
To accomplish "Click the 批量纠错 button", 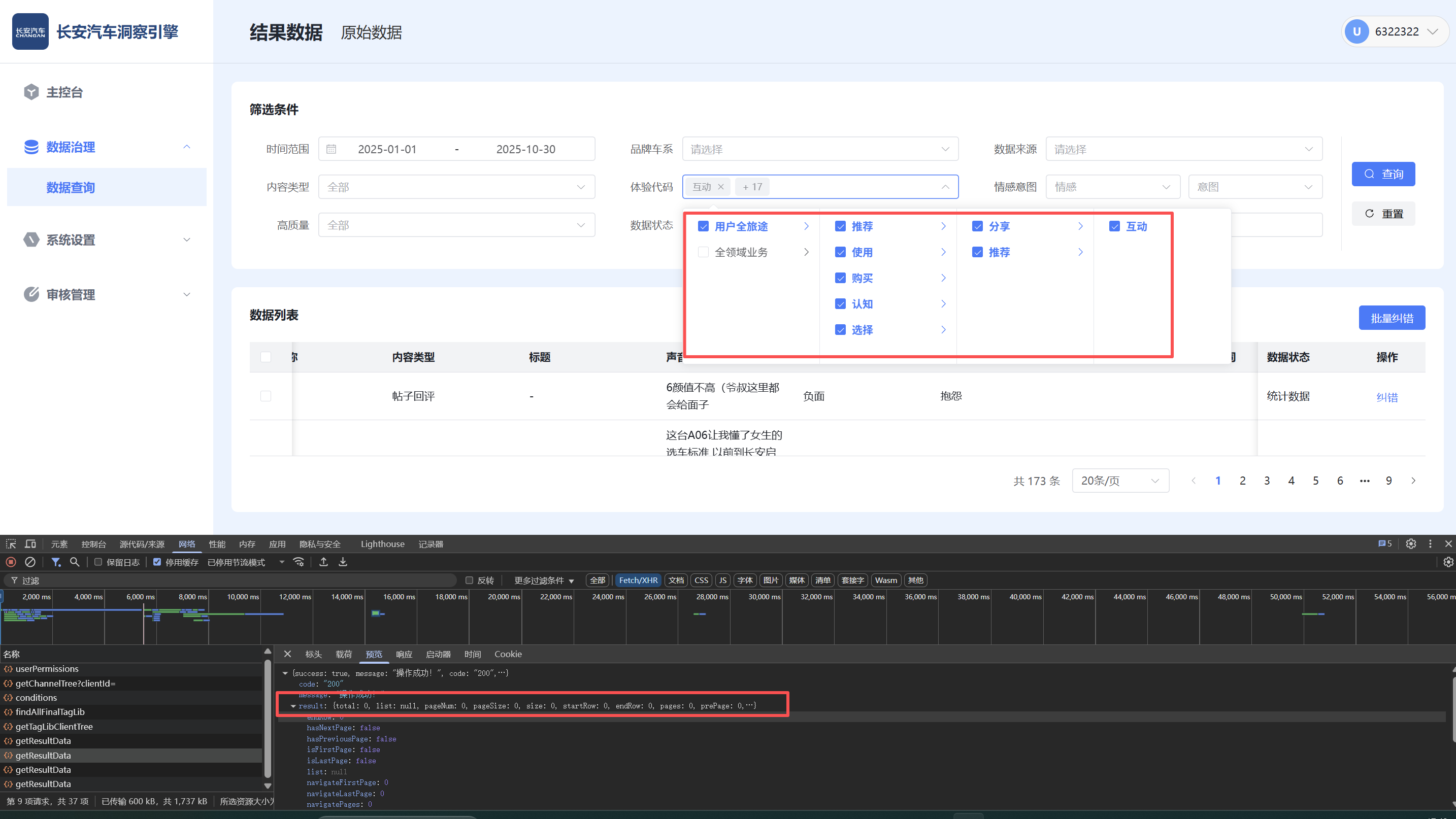I will (1391, 319).
